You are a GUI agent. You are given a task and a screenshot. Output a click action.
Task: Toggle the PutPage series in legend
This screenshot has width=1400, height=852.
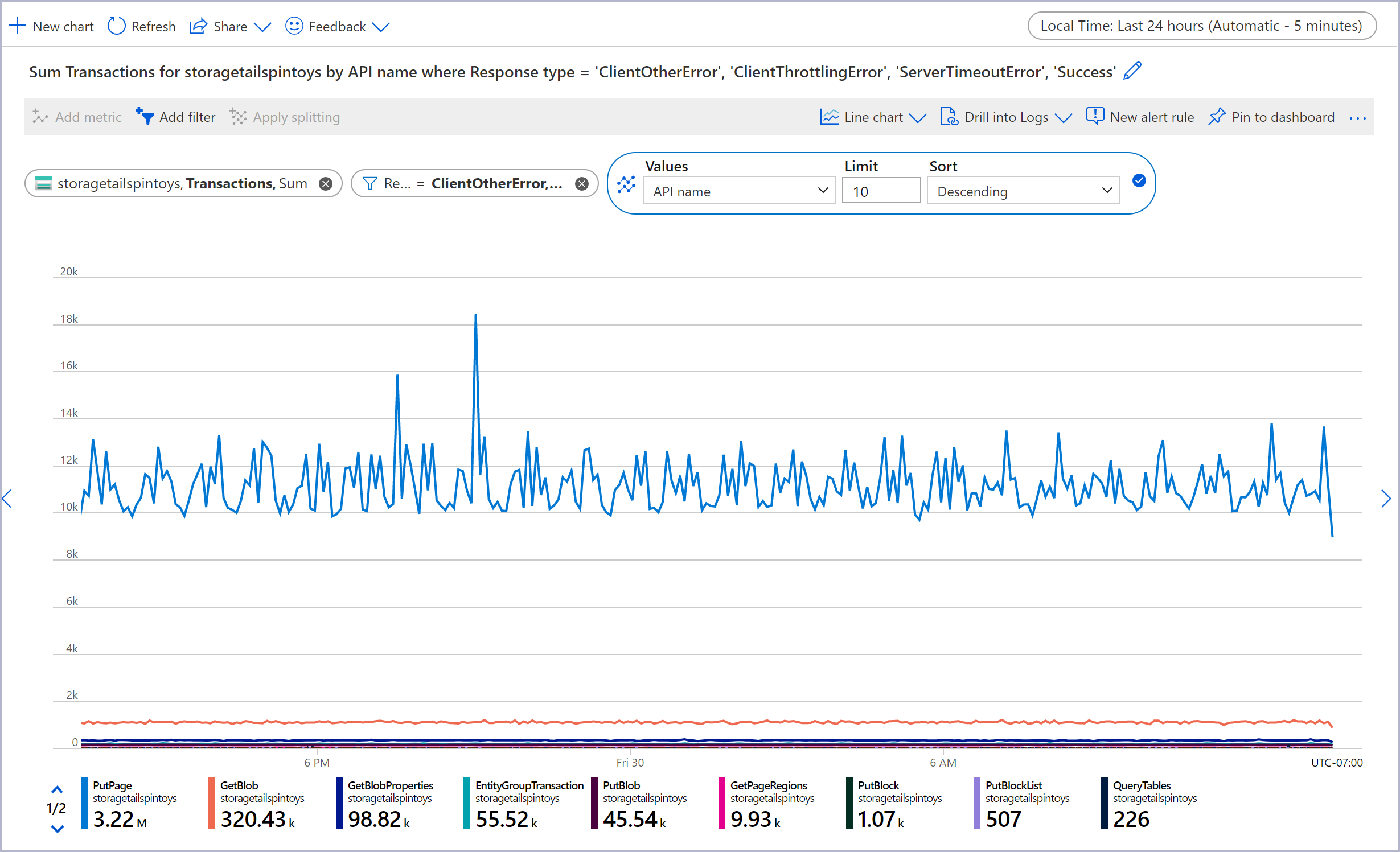pos(112,785)
